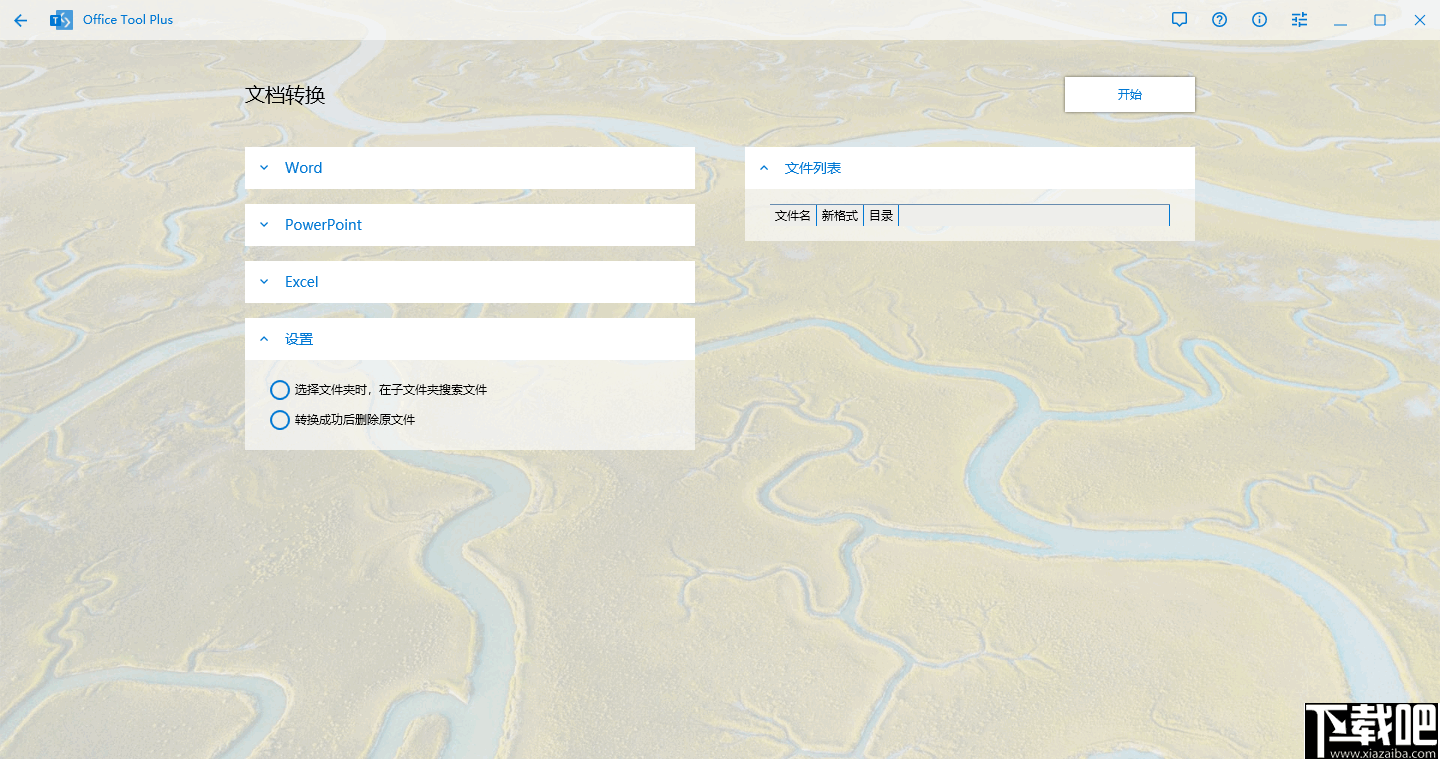Click the 文件名 column header
Screen dimensions: 1440x759
[793, 215]
